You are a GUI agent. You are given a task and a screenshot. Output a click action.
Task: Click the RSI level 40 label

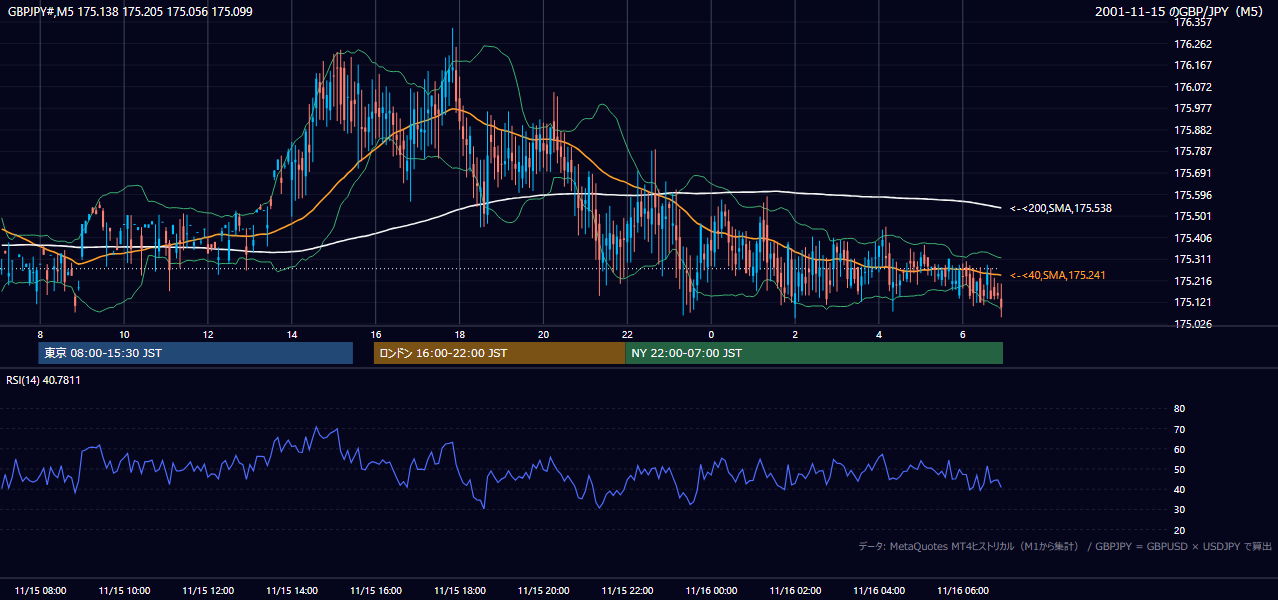coord(1179,489)
